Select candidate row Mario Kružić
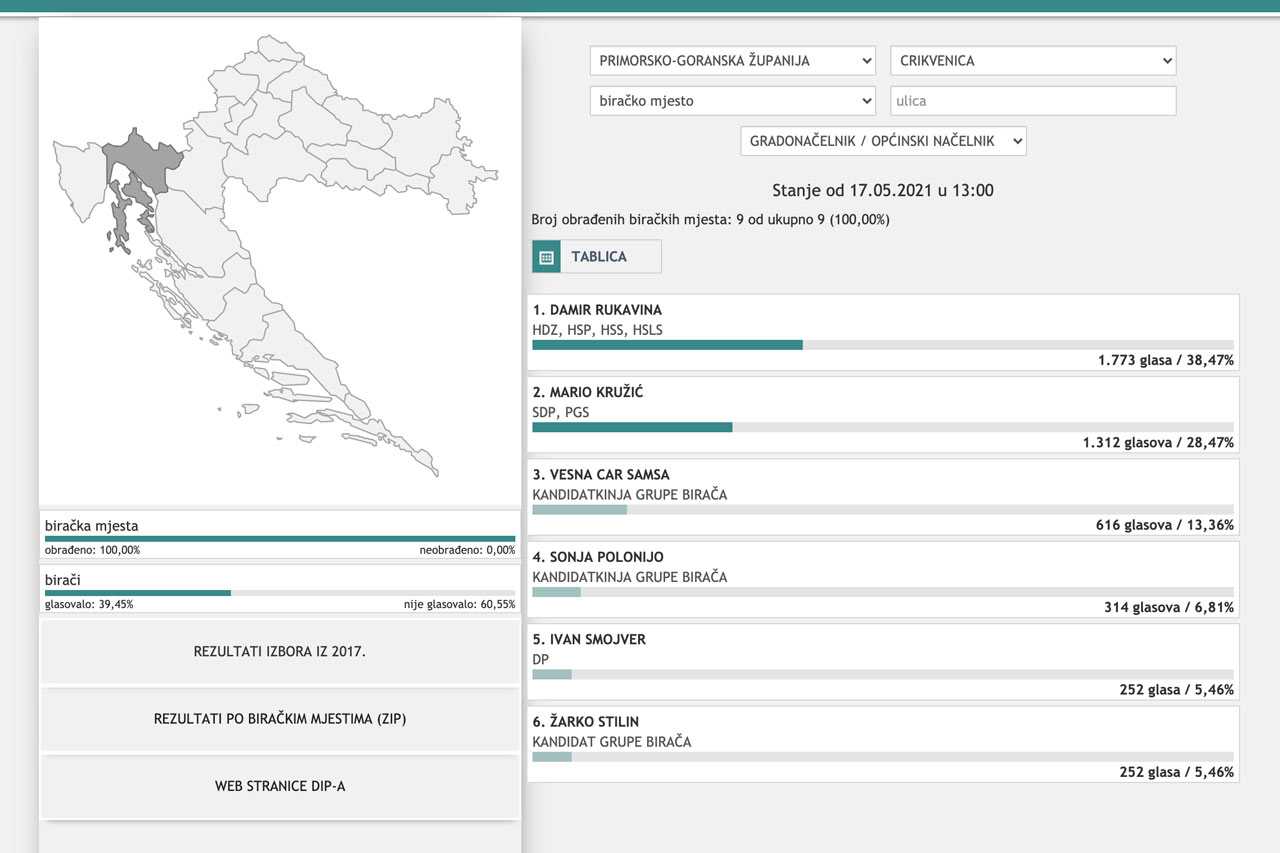The height and width of the screenshot is (853, 1280). click(883, 415)
